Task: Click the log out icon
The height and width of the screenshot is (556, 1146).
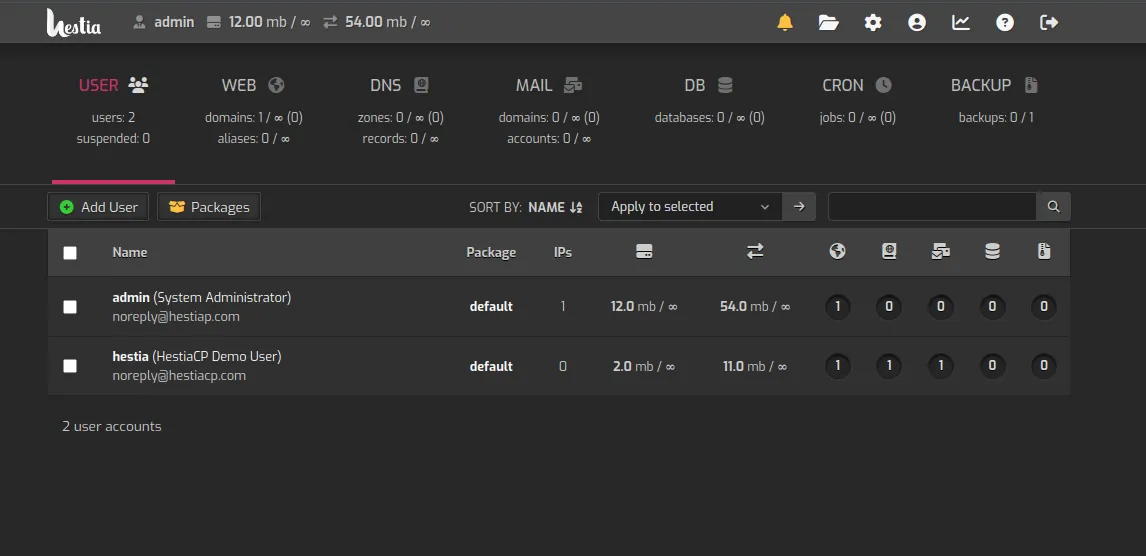Action: 1049,23
